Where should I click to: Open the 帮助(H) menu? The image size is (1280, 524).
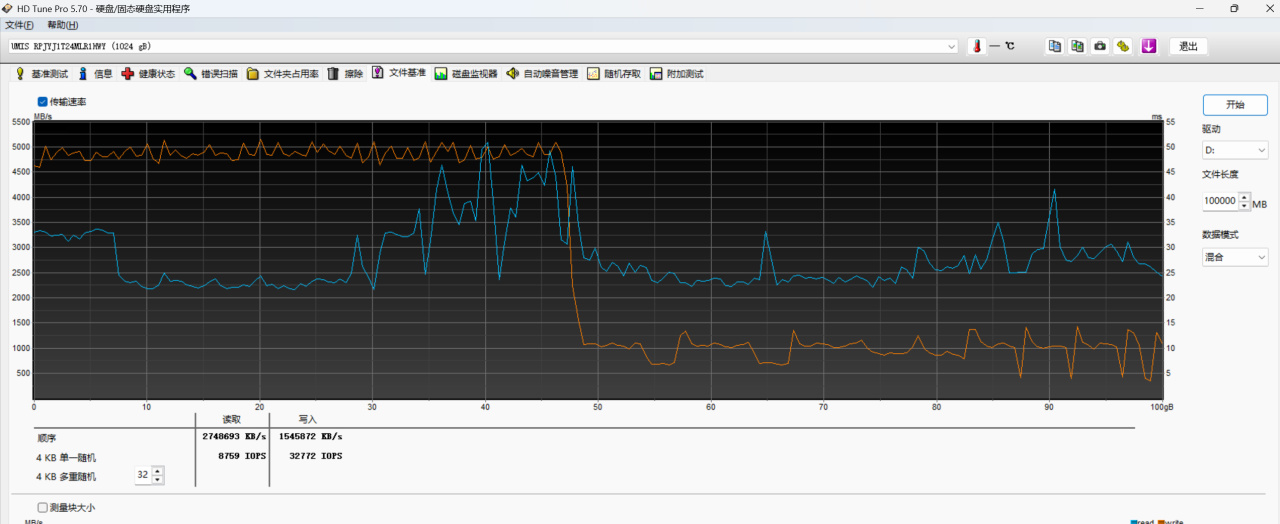pyautogui.click(x=63, y=25)
